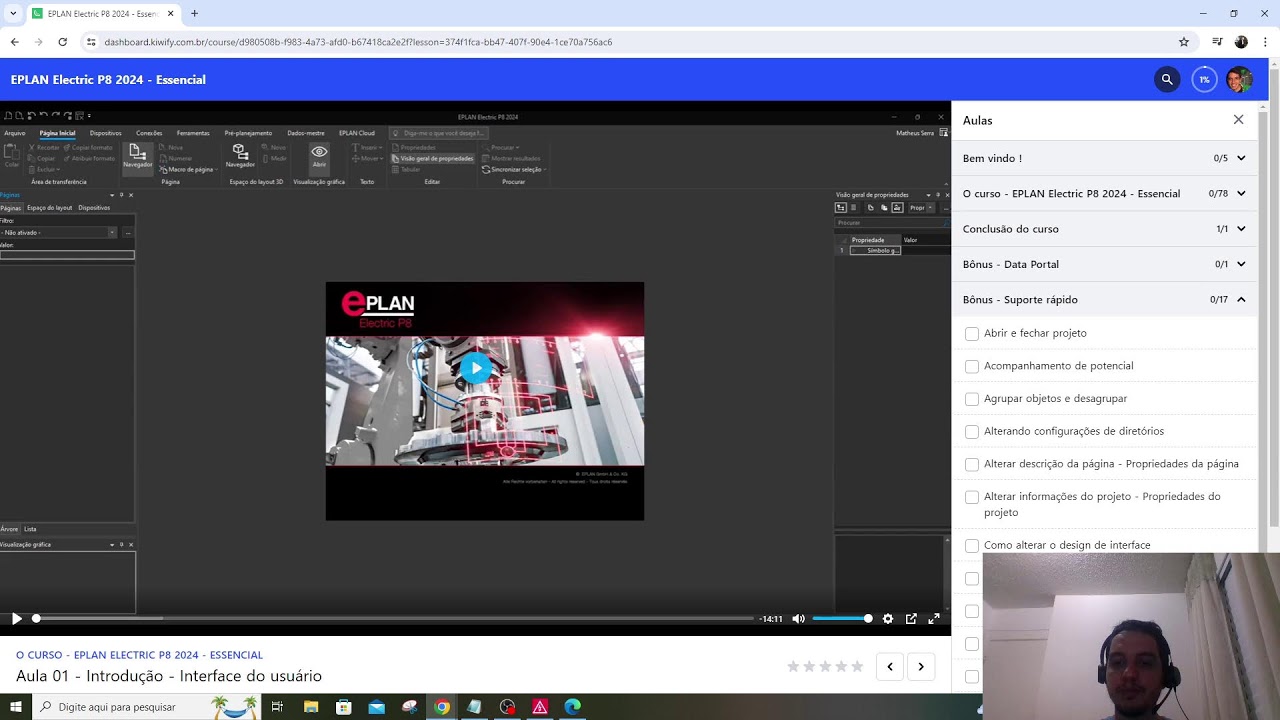1280x720 pixels.
Task: Open video in picture-in-picture popout
Action: 911,619
